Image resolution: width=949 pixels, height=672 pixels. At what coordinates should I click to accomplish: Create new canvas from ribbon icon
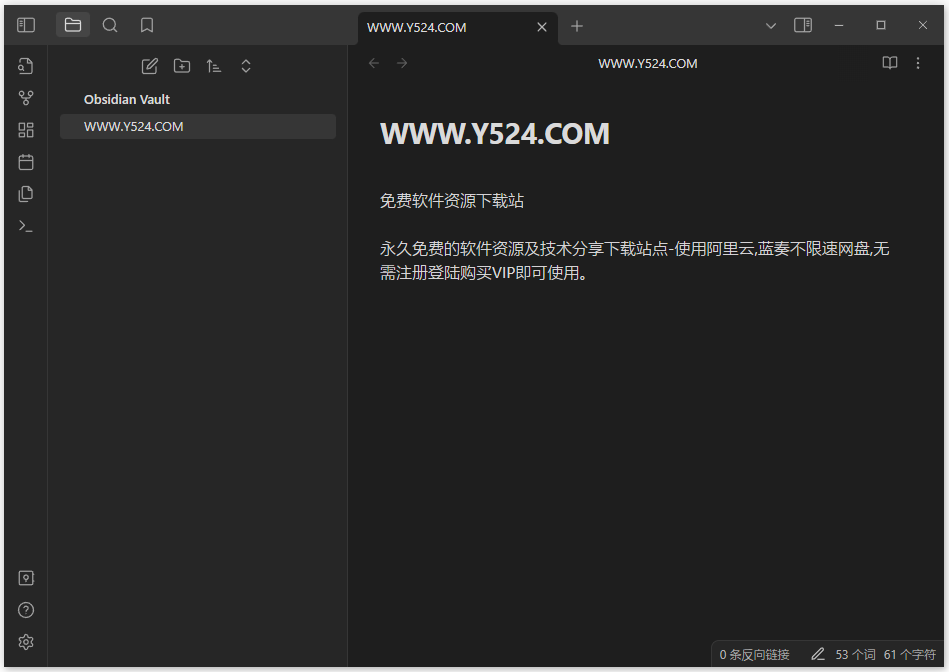[26, 130]
